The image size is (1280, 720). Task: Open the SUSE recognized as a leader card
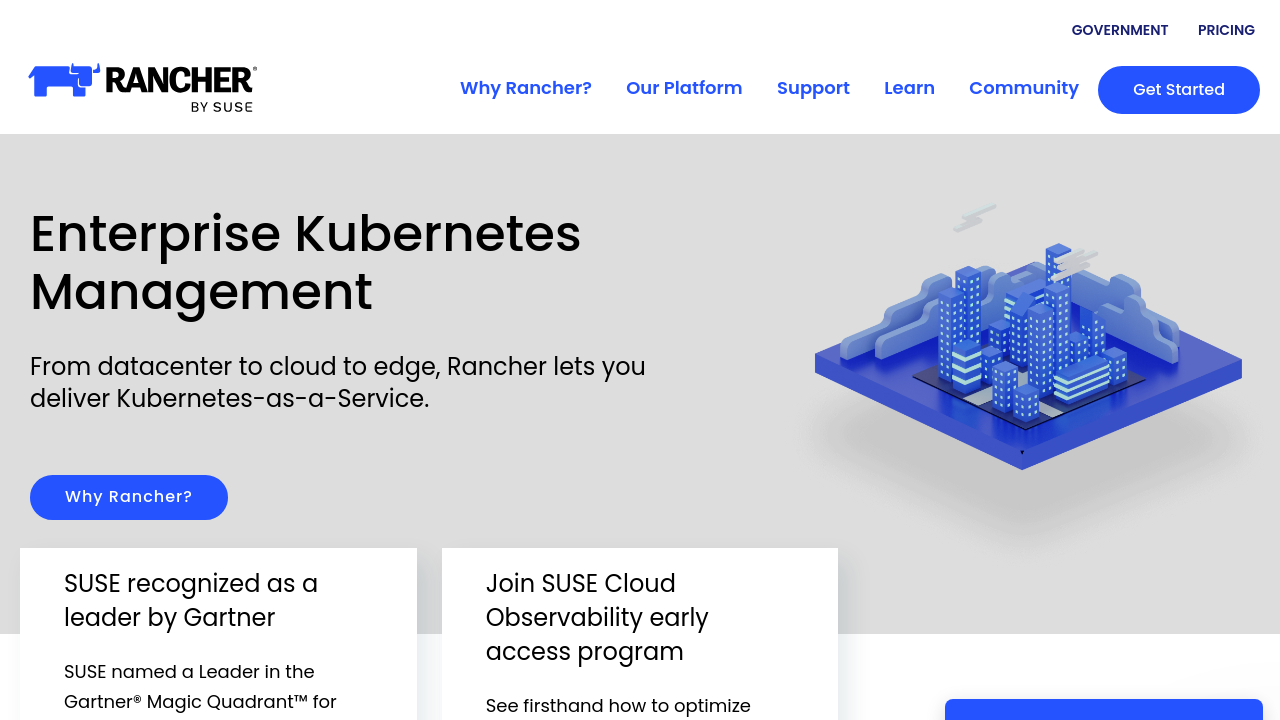point(218,634)
